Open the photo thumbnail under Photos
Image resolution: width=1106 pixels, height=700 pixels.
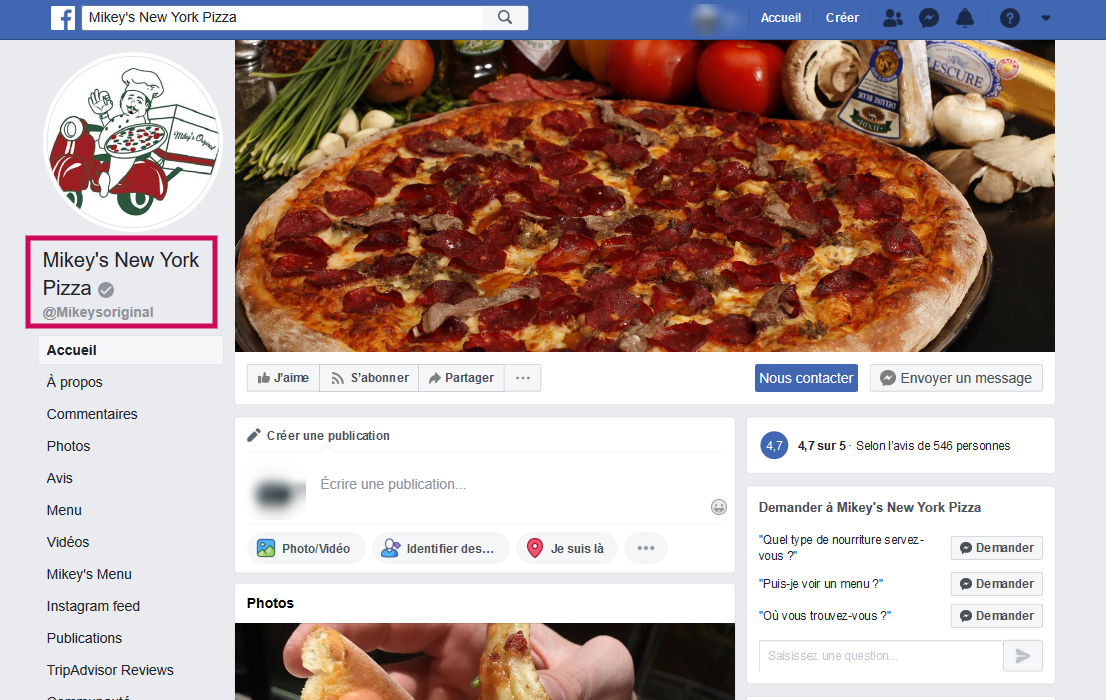(485, 661)
